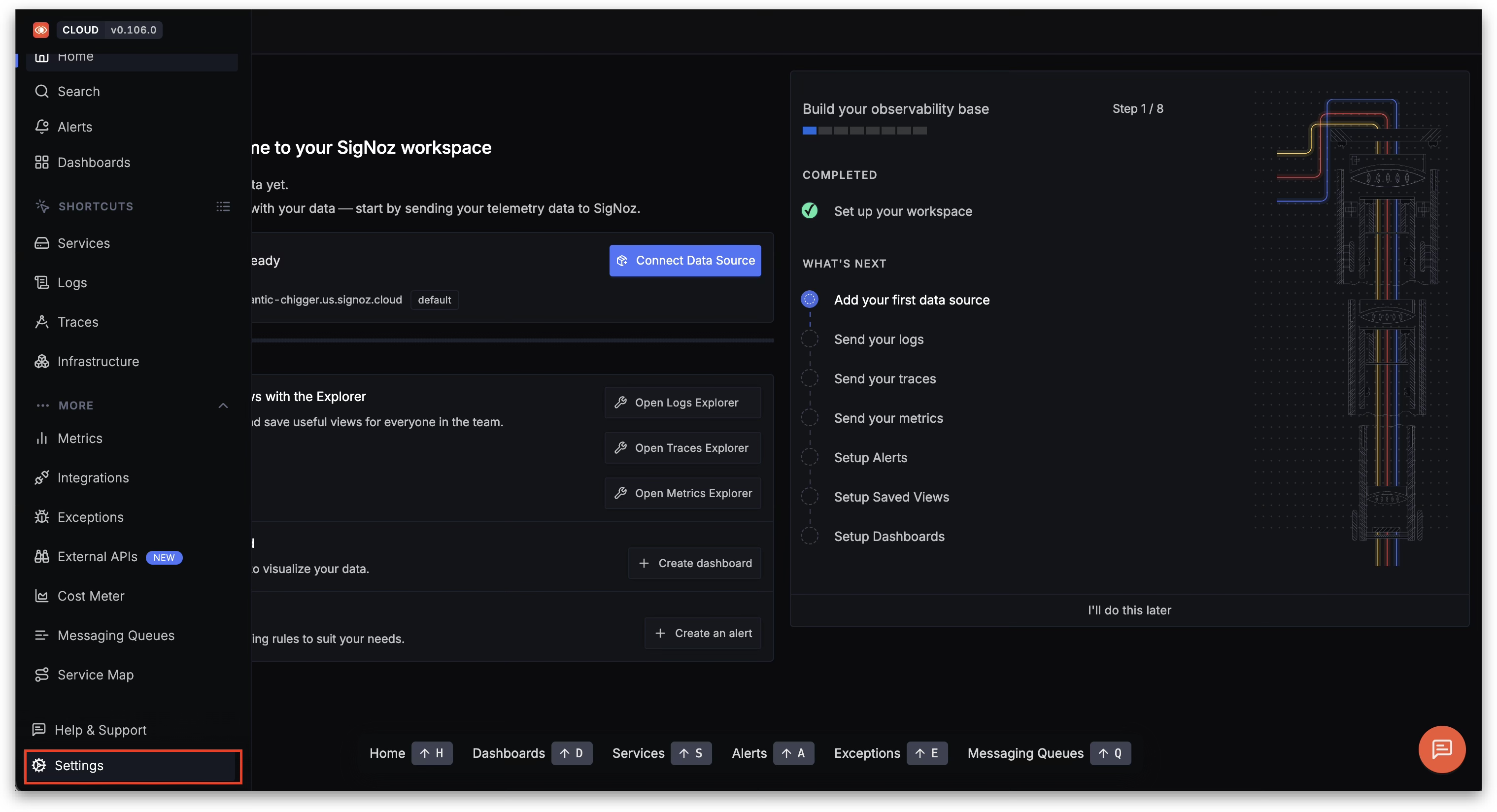Click the Integrations plug icon
1497x812 pixels.
pos(41,478)
